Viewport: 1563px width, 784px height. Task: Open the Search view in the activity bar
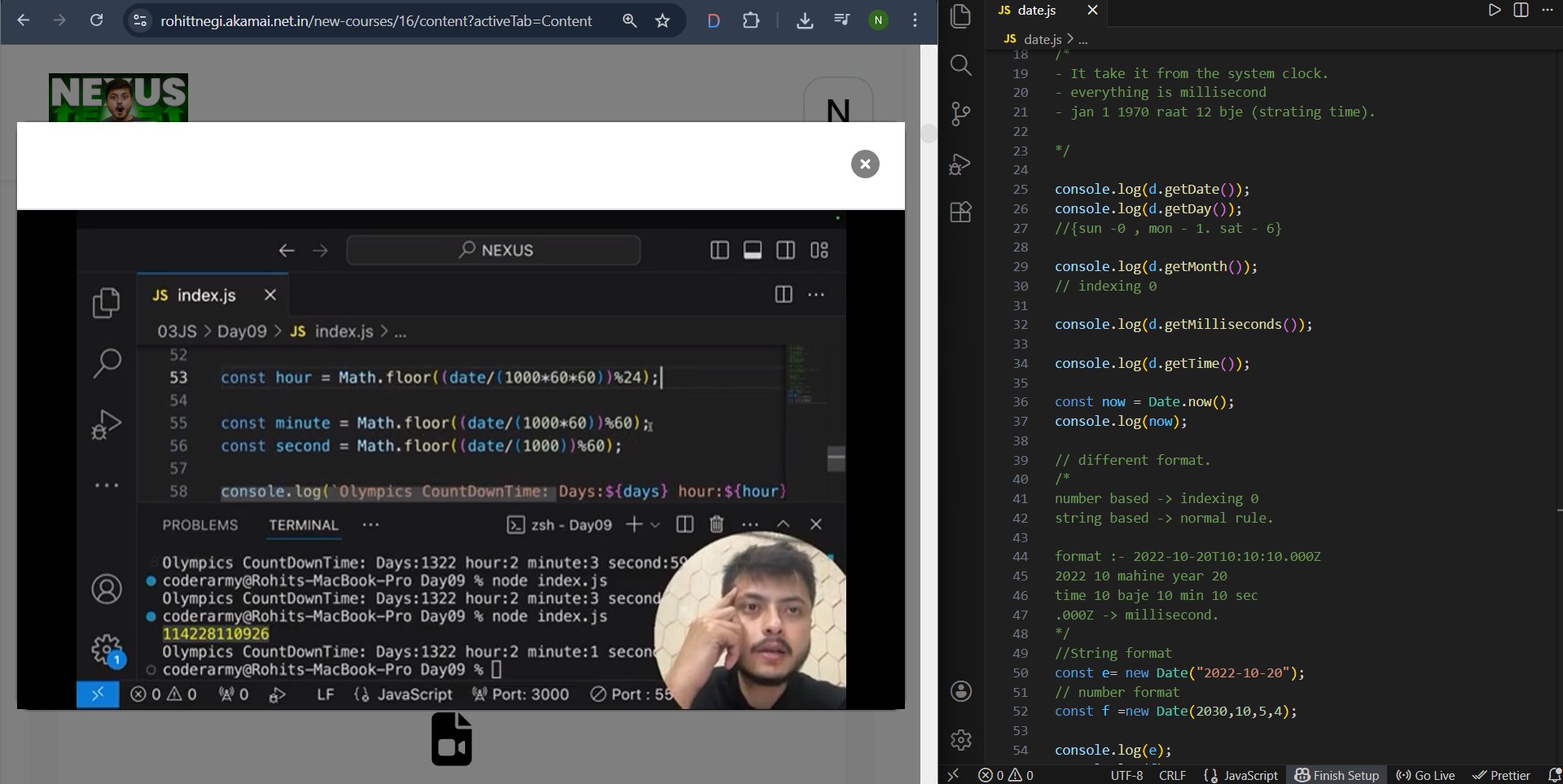[961, 65]
